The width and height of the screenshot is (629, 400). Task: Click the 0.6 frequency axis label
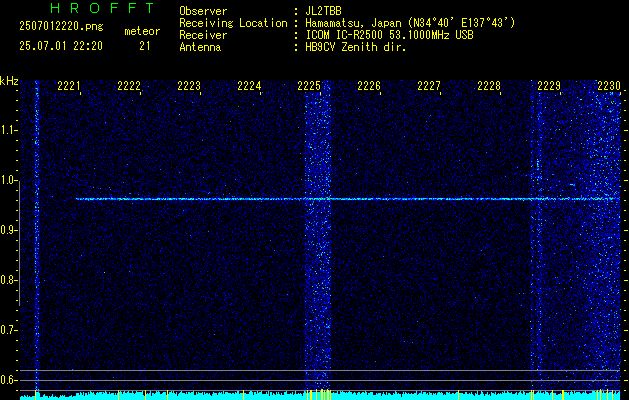pyautogui.click(x=8, y=380)
